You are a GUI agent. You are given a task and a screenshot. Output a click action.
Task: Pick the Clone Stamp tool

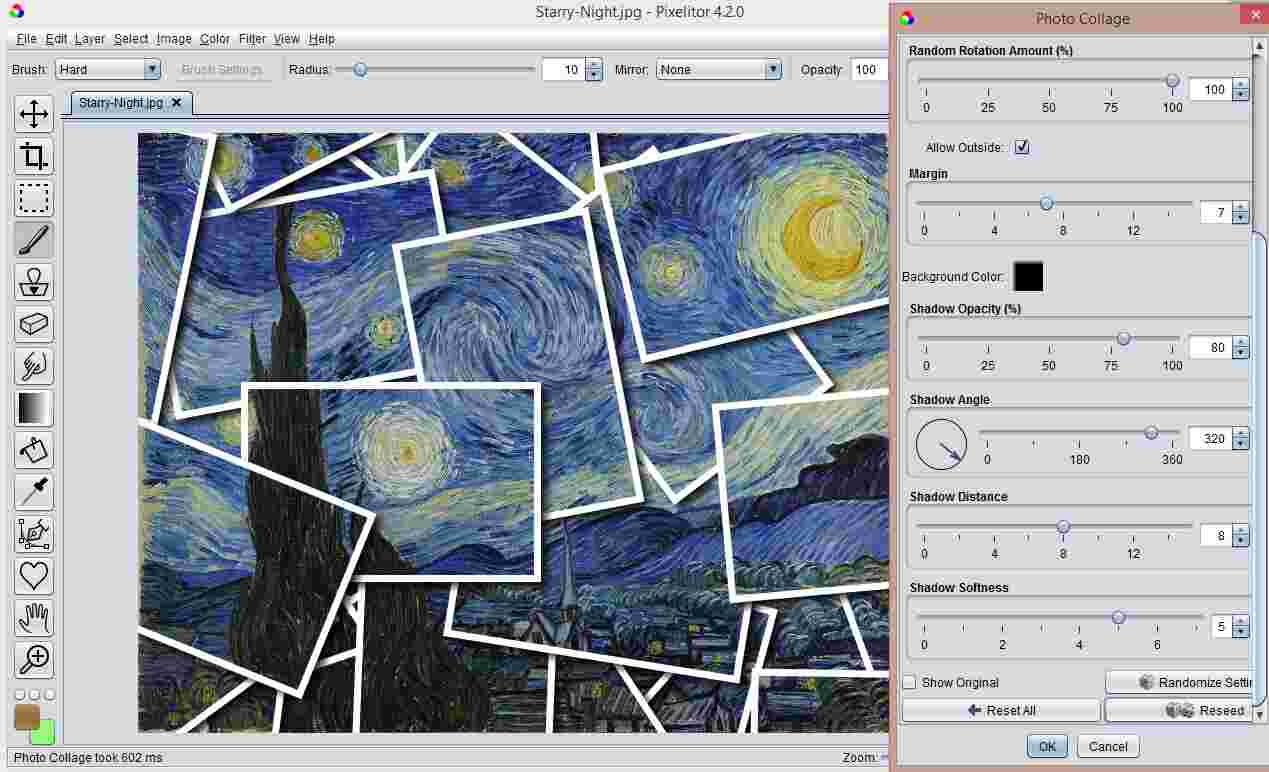pyautogui.click(x=34, y=283)
